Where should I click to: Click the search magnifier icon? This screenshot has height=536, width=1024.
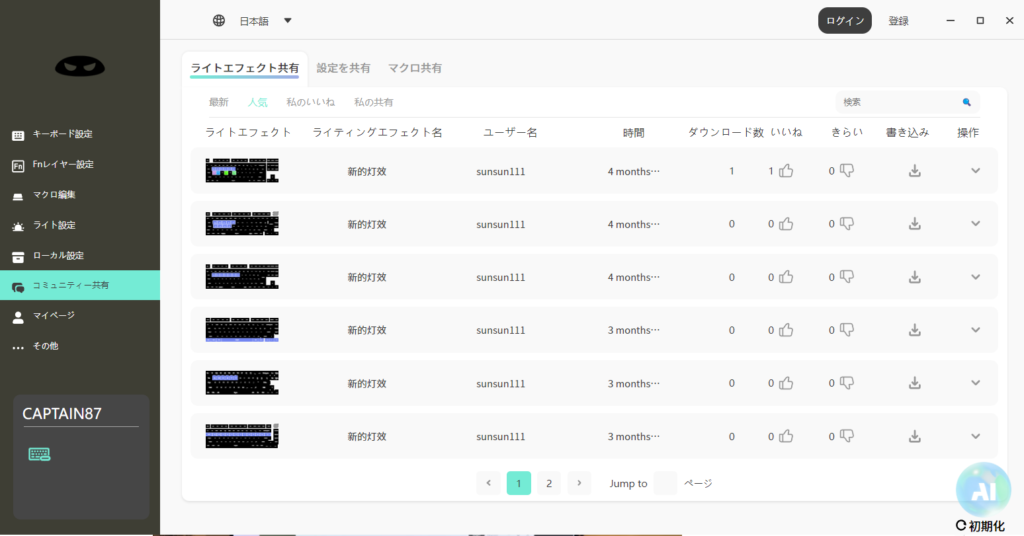click(x=967, y=102)
